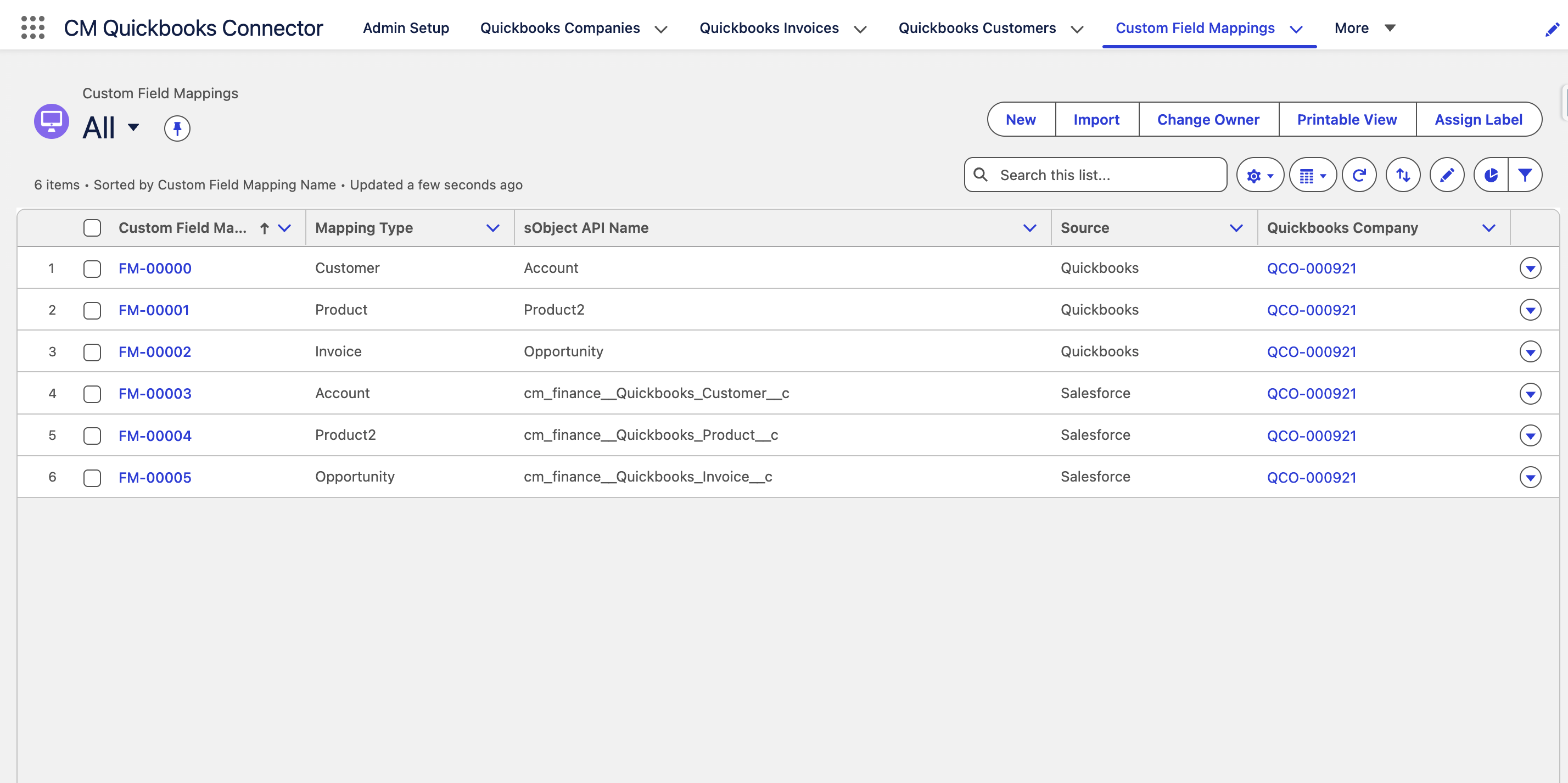Click the Change Owner button
This screenshot has height=783, width=1568.
point(1208,119)
